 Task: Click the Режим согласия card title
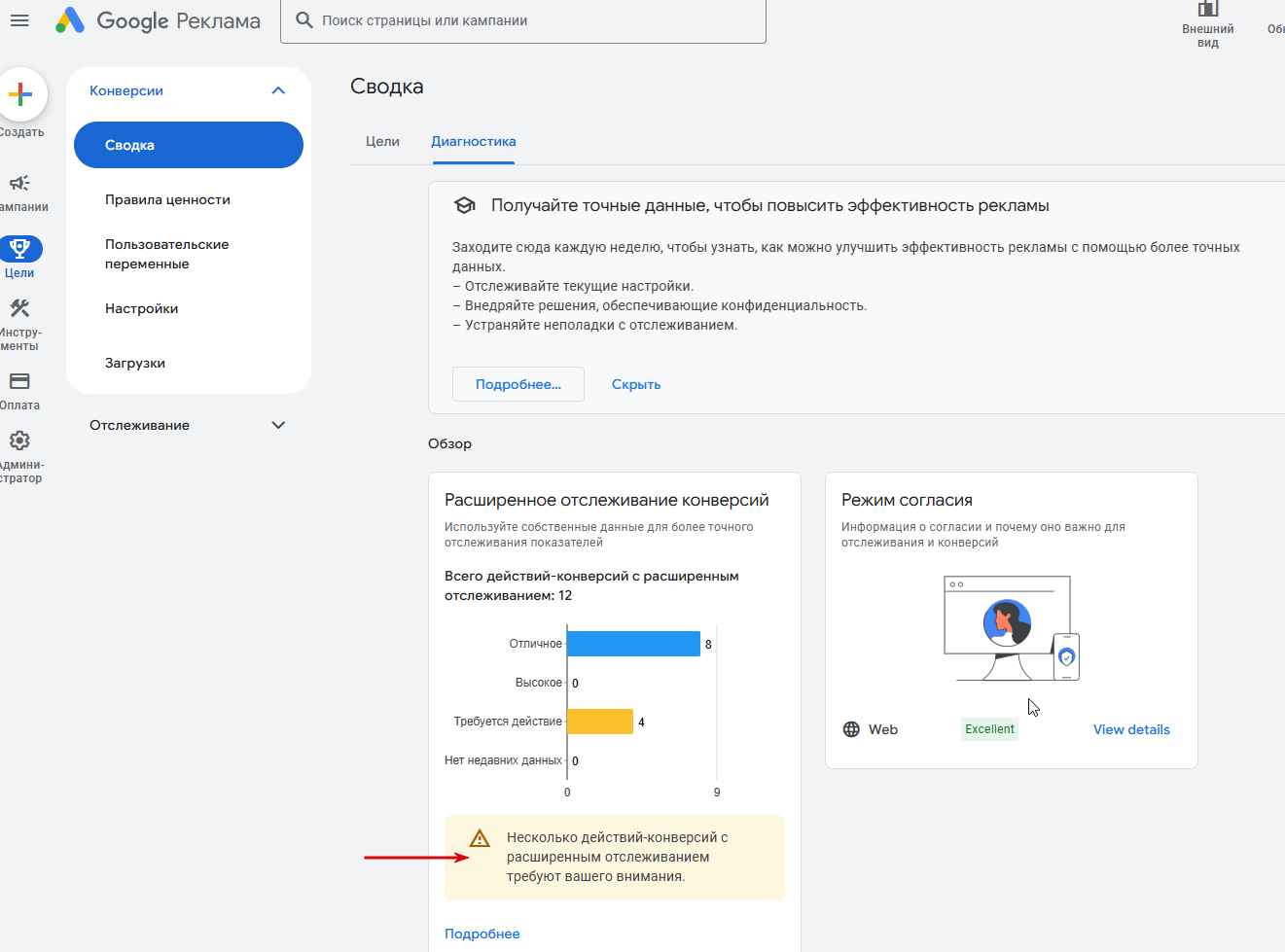(x=907, y=500)
